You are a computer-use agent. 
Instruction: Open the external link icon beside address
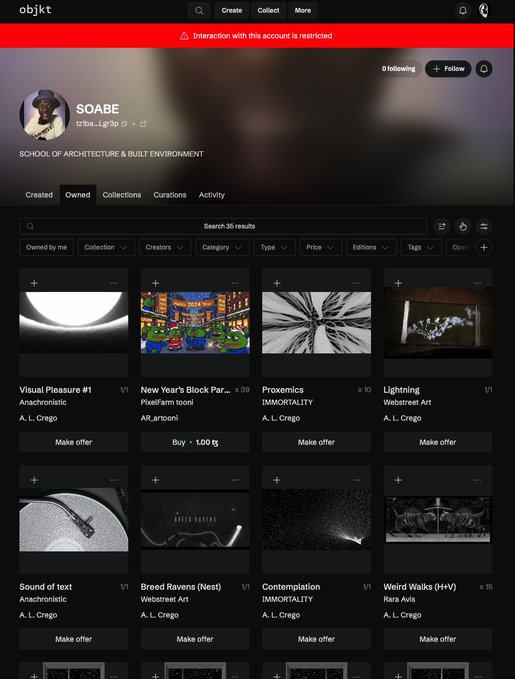coord(143,124)
